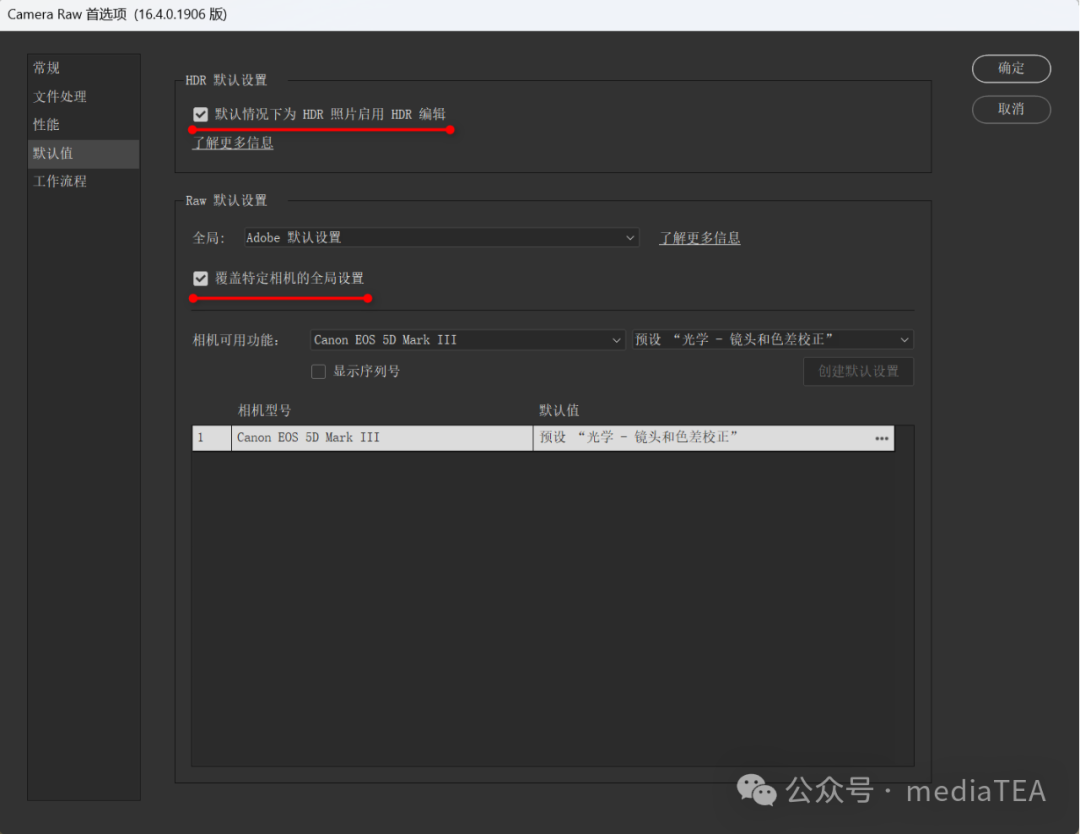This screenshot has height=834, width=1080.
Task: Click the 创建默认设置 button
Action: click(858, 372)
